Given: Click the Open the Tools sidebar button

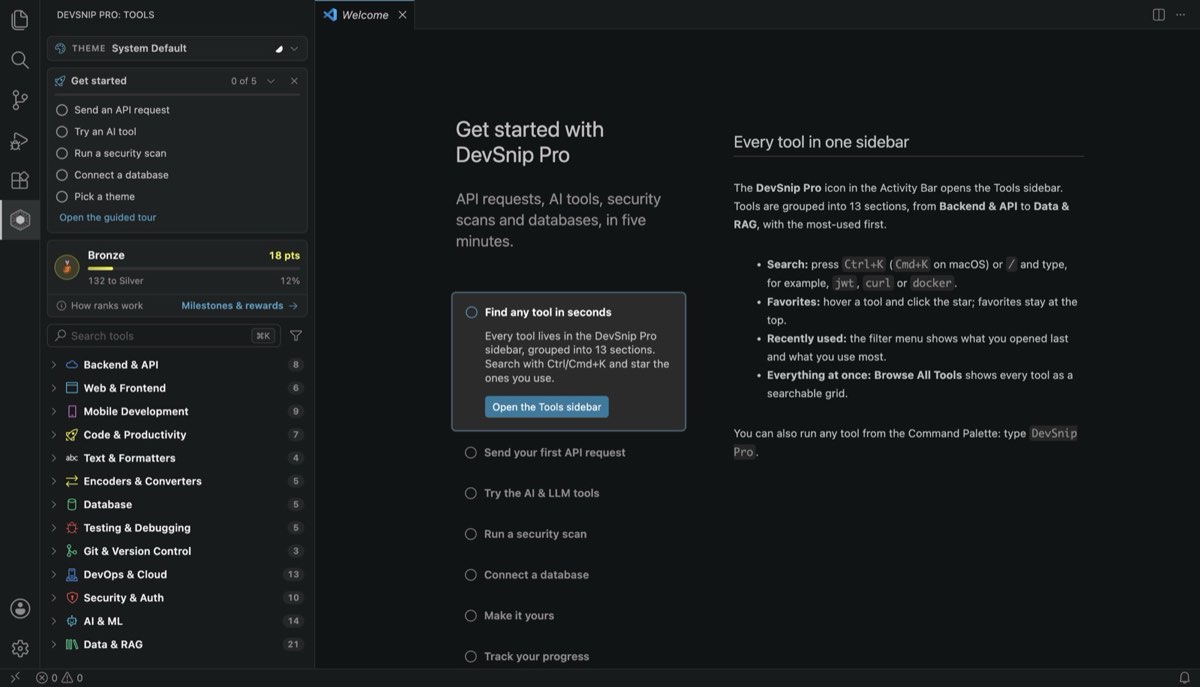Looking at the screenshot, I should (547, 407).
